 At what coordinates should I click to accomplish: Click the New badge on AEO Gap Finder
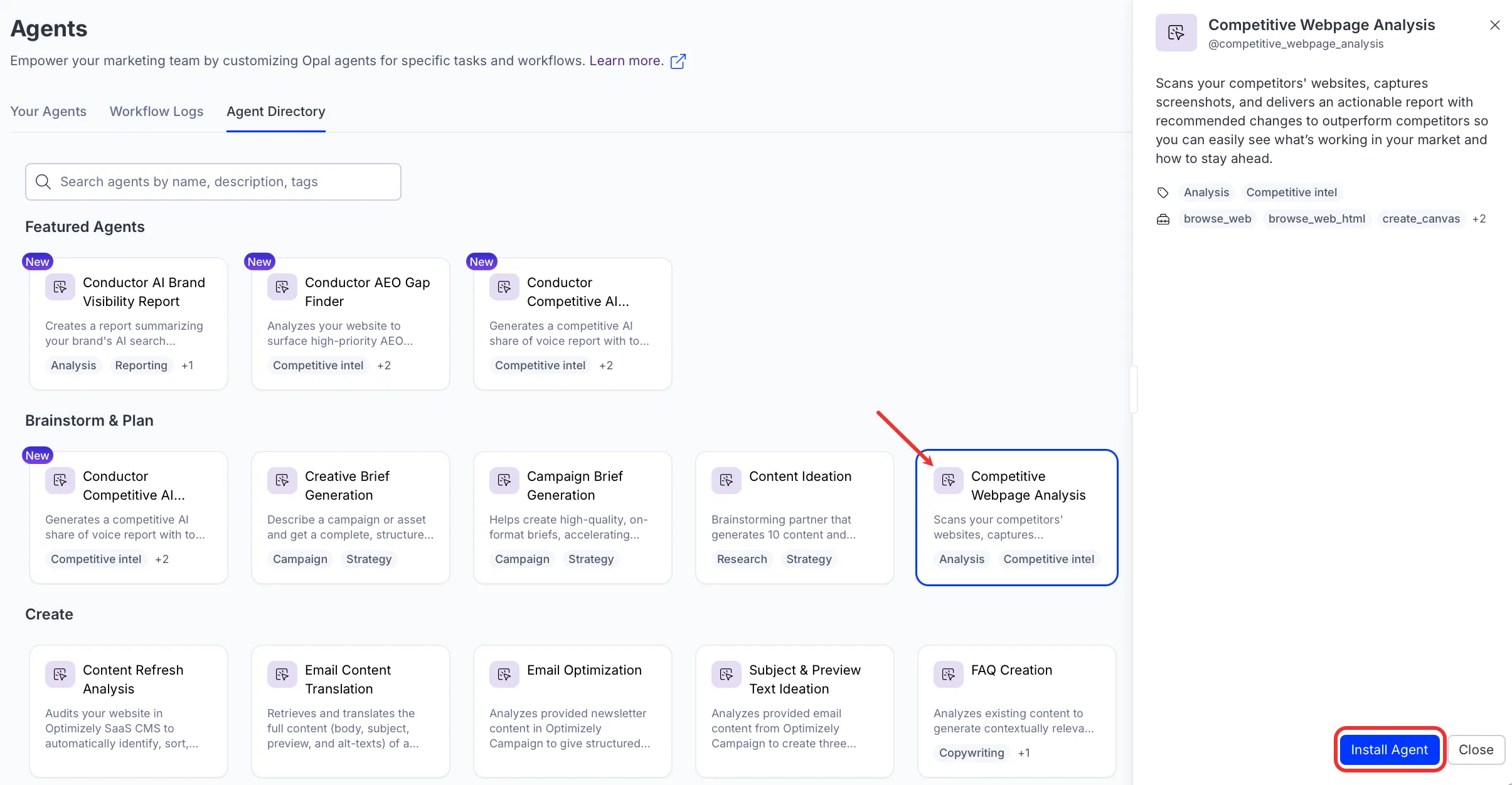coord(260,262)
